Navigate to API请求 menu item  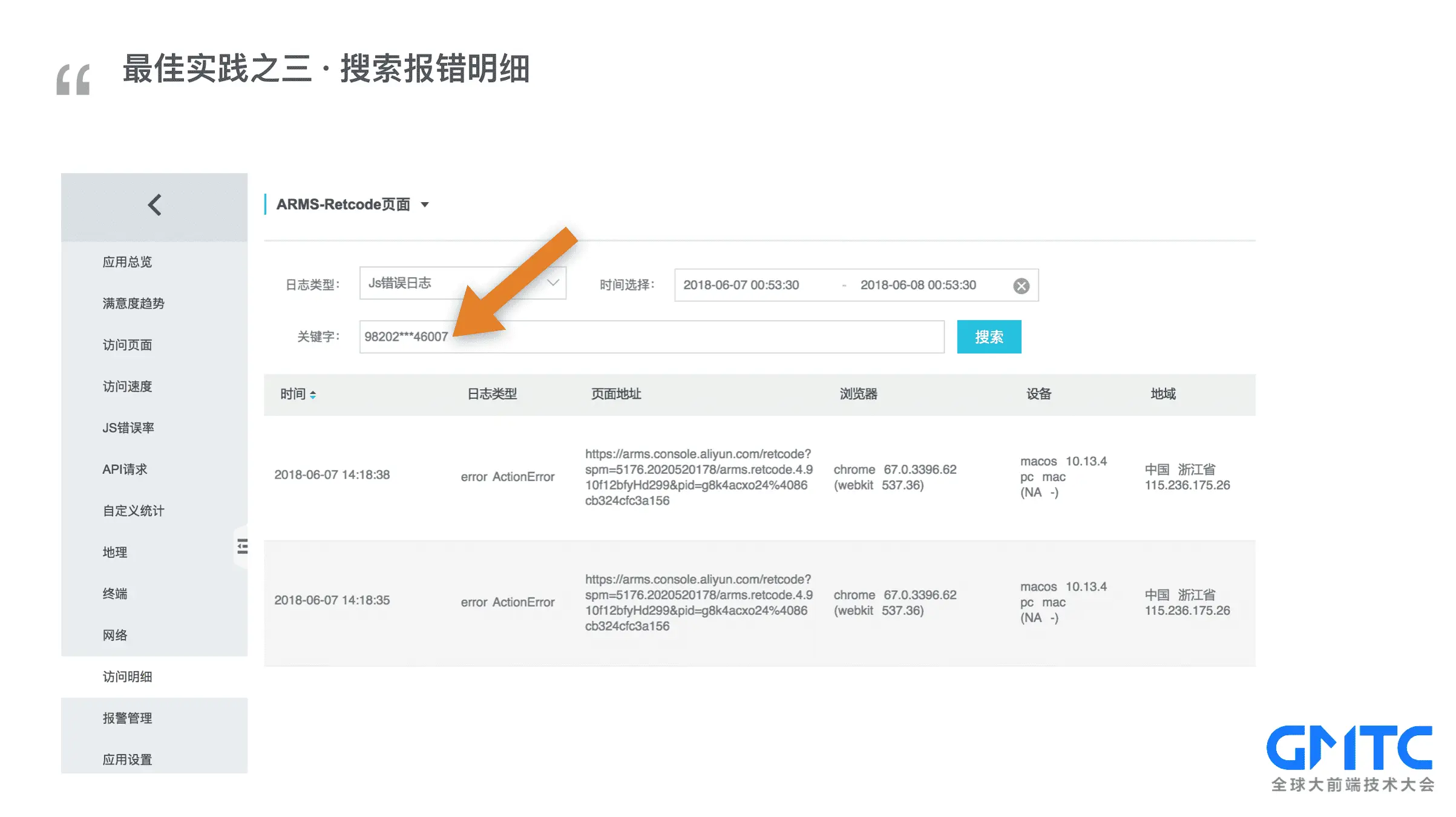125,470
